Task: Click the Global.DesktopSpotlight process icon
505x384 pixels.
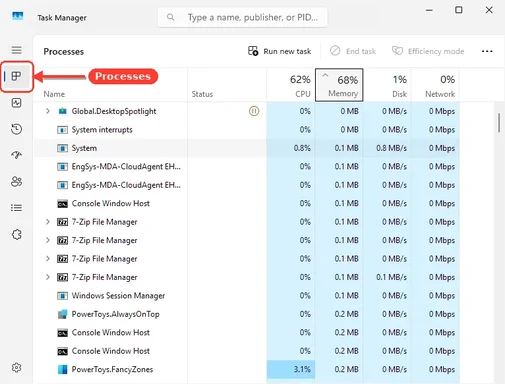Action: pos(62,111)
